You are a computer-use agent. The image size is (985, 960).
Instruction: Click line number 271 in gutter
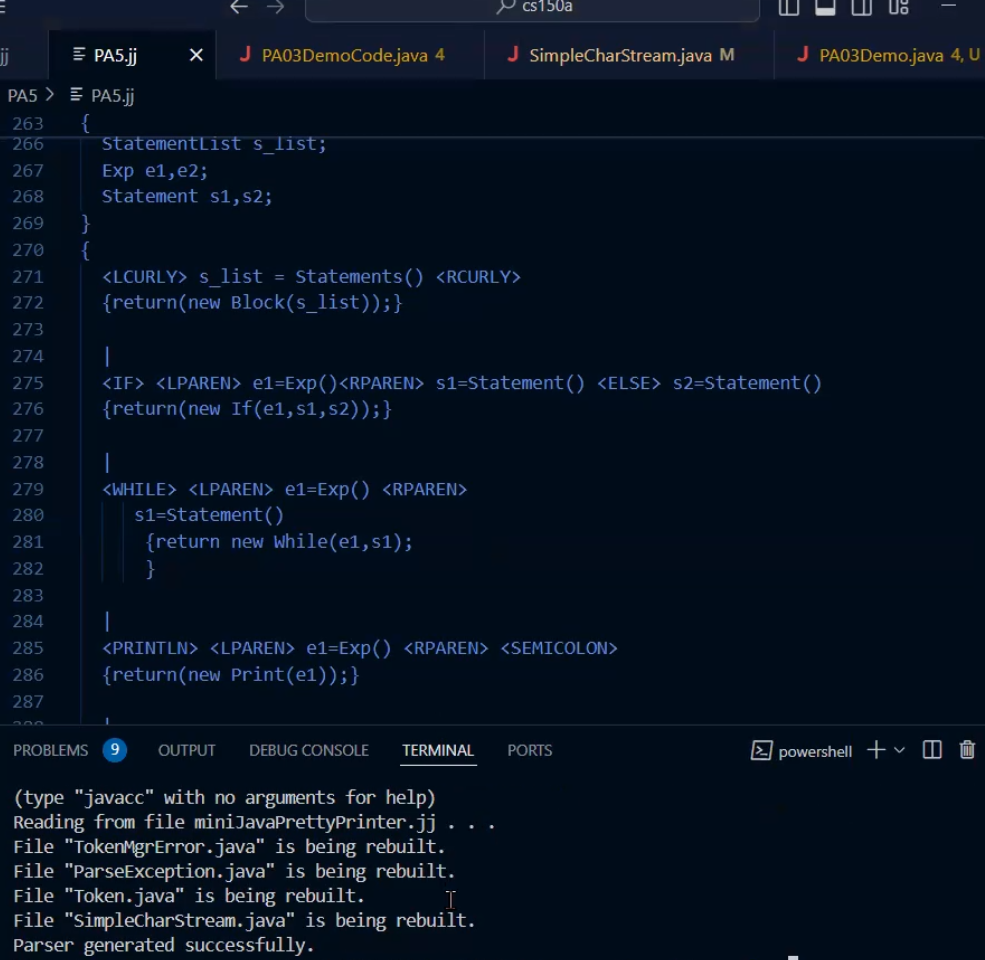28,276
